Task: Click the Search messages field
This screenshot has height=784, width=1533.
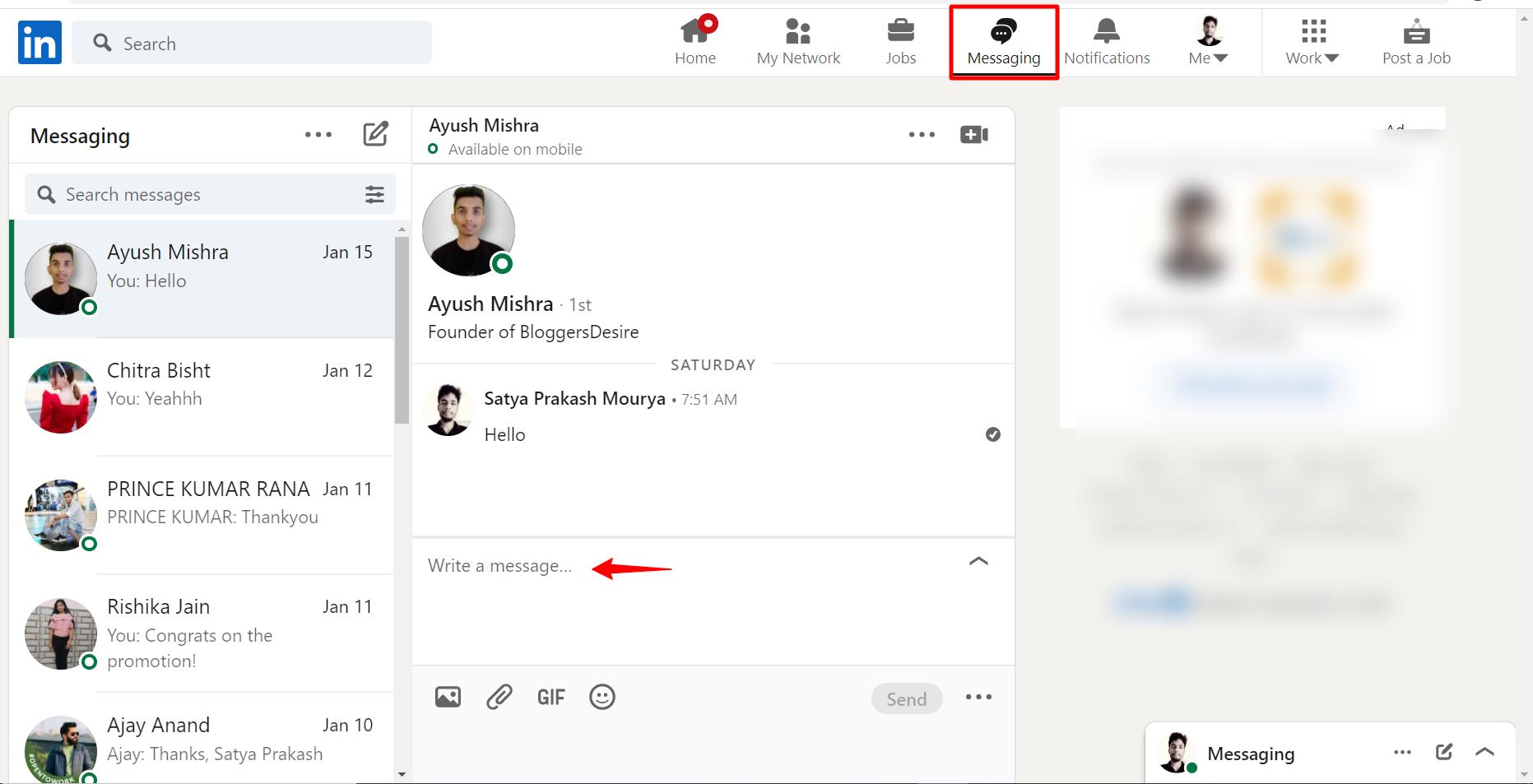Action: (x=210, y=194)
